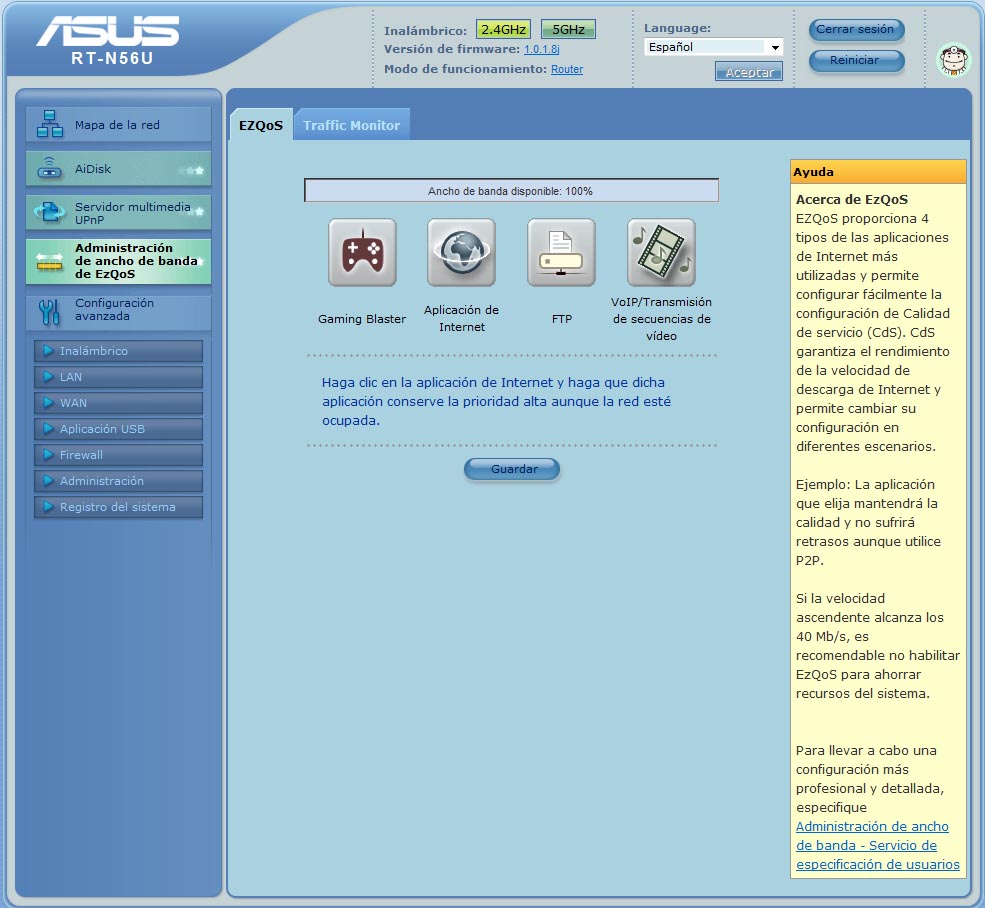Open Servidor multimedia UPnP section
This screenshot has width=985, height=908.
click(x=118, y=213)
